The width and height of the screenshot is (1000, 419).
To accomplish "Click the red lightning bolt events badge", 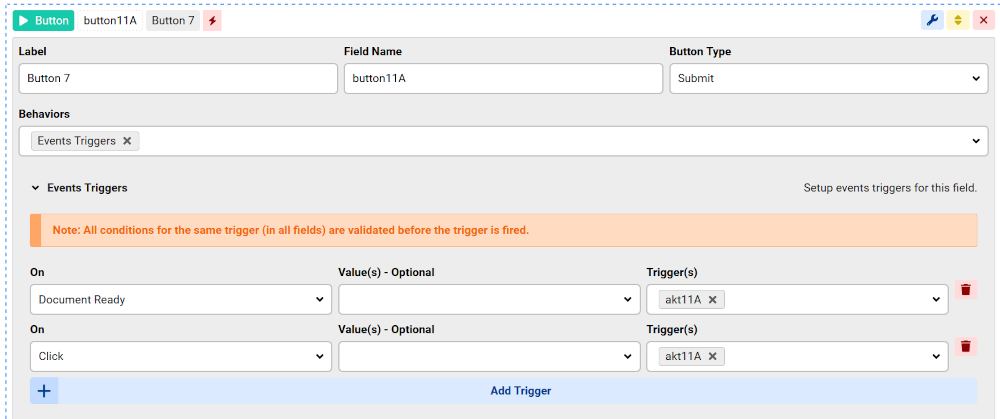I will click(x=212, y=20).
